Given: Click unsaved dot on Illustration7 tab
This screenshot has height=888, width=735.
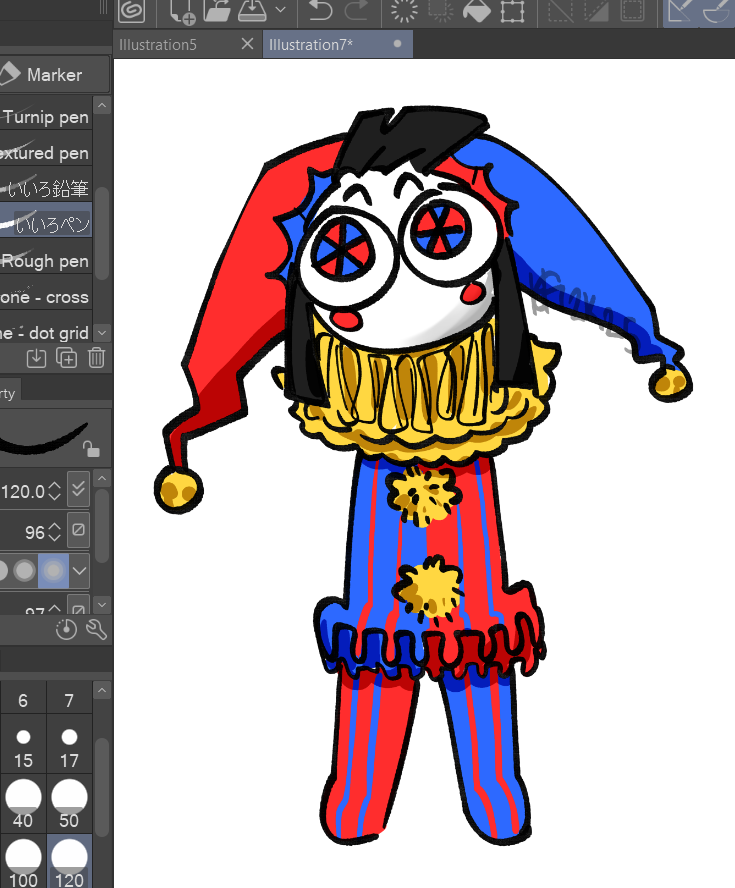Looking at the screenshot, I should click(x=398, y=44).
